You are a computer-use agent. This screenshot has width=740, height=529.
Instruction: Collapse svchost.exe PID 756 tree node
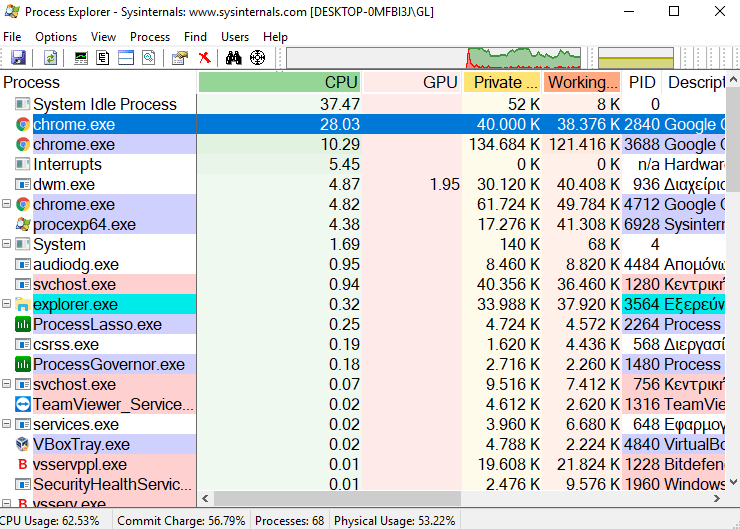[7, 384]
